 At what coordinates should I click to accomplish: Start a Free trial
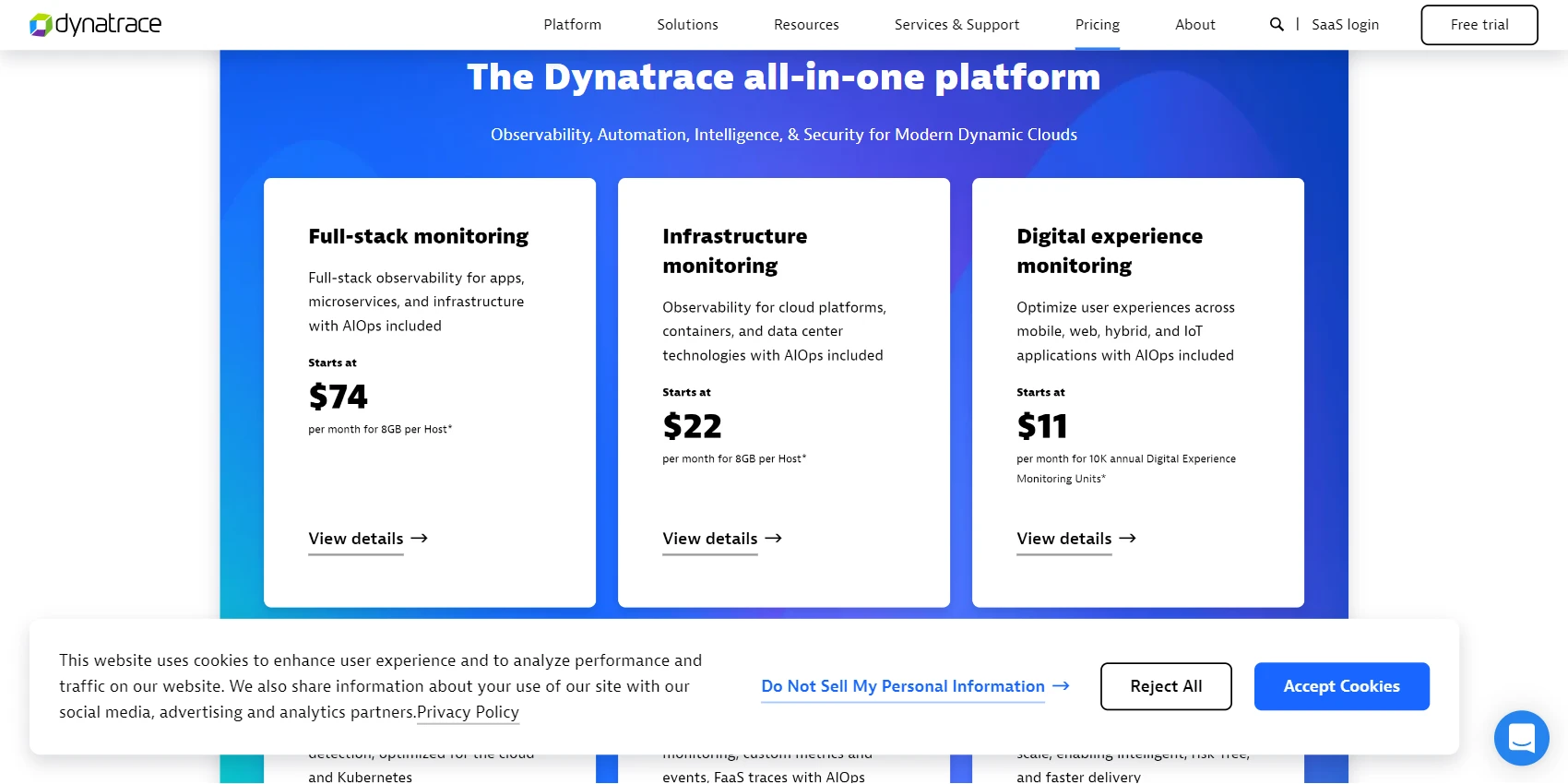click(1479, 25)
